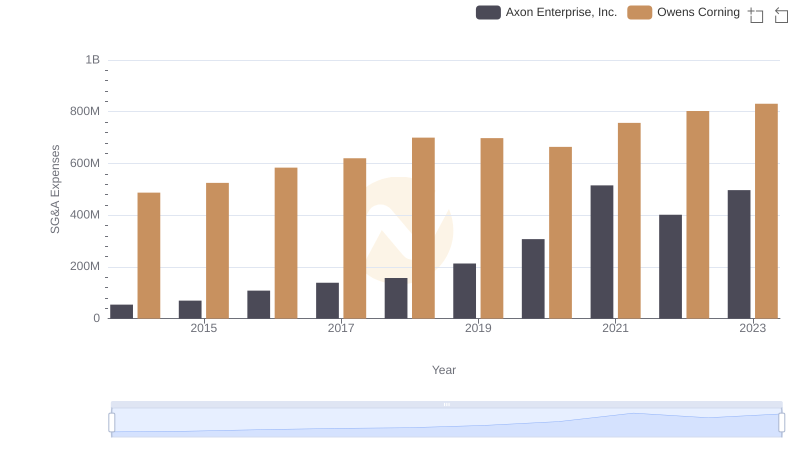The width and height of the screenshot is (800, 461).
Task: Click the Axon Enterprise 2023 dark bar
Action: 739,254
